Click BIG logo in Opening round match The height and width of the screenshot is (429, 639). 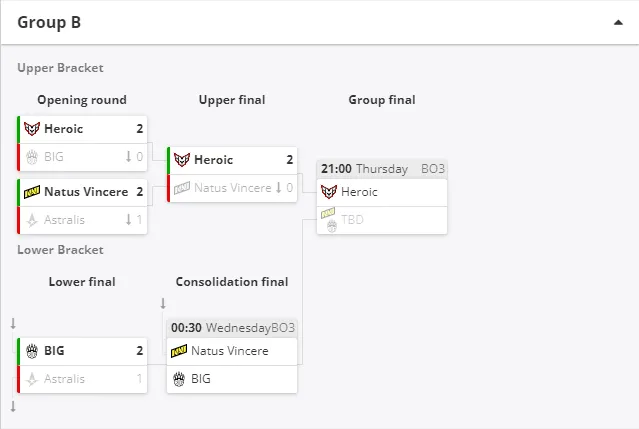[x=32, y=157]
